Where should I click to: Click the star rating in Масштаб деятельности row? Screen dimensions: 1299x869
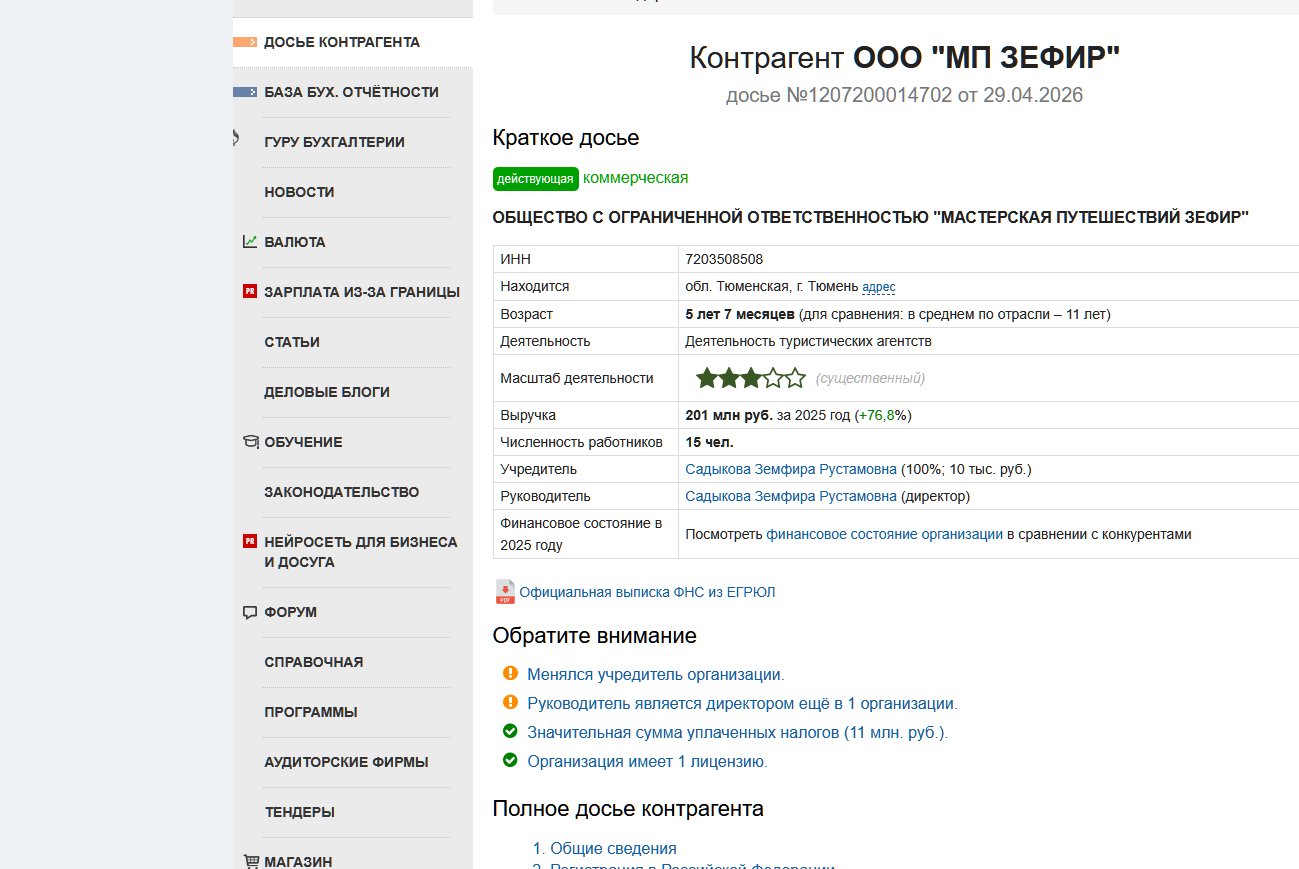pos(750,378)
